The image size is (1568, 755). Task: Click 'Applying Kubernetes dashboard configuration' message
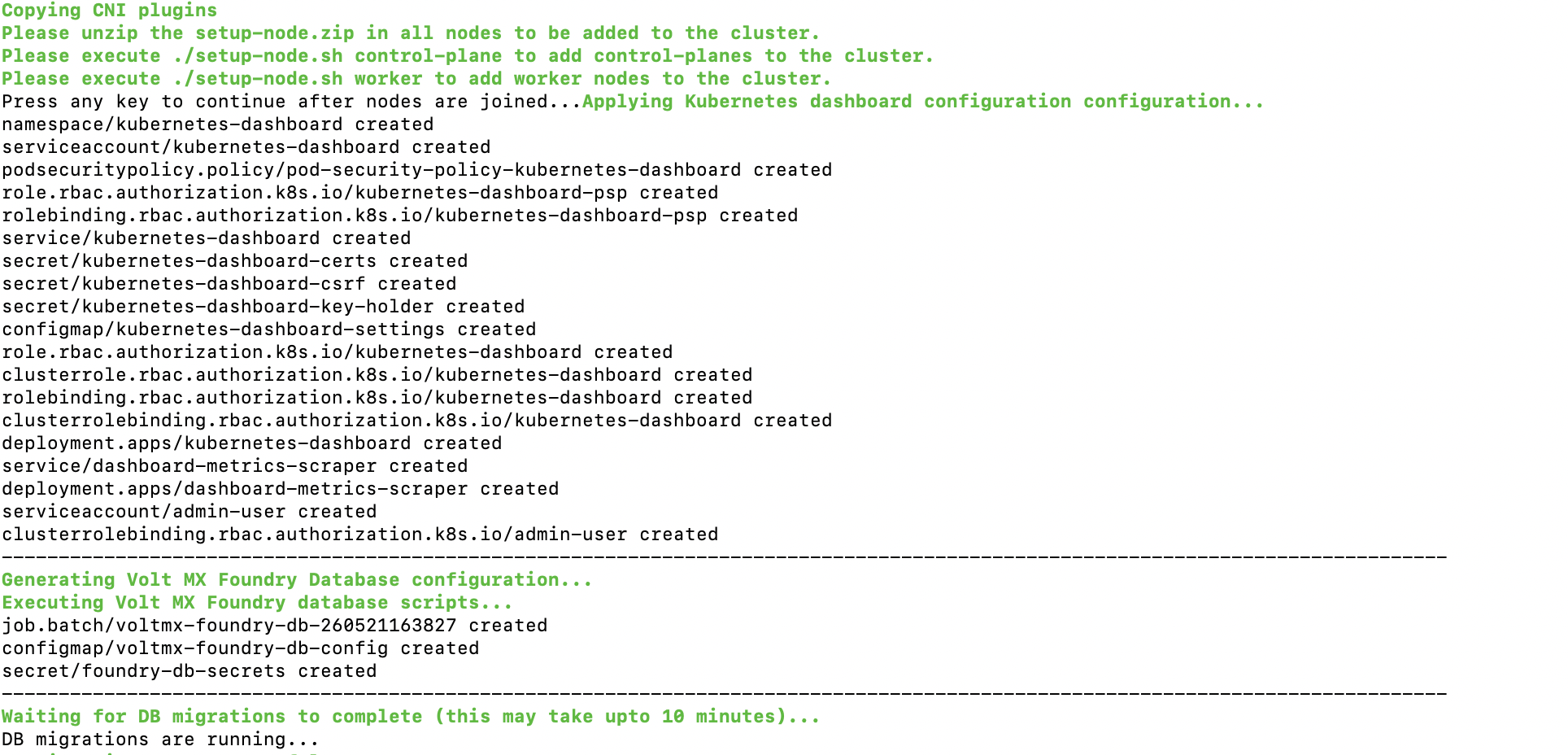pos(922,102)
